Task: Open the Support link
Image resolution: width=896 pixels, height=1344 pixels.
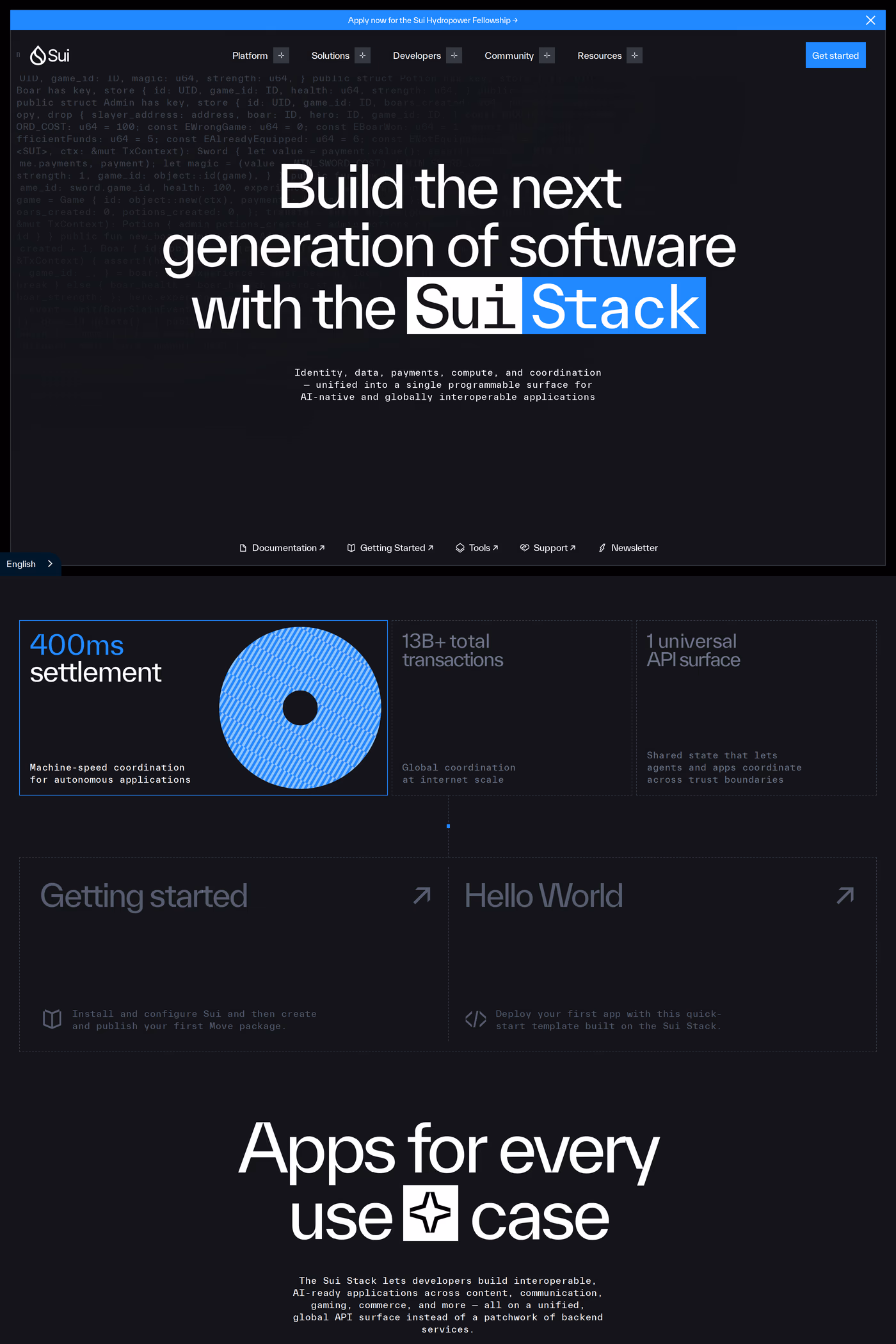Action: [x=548, y=548]
